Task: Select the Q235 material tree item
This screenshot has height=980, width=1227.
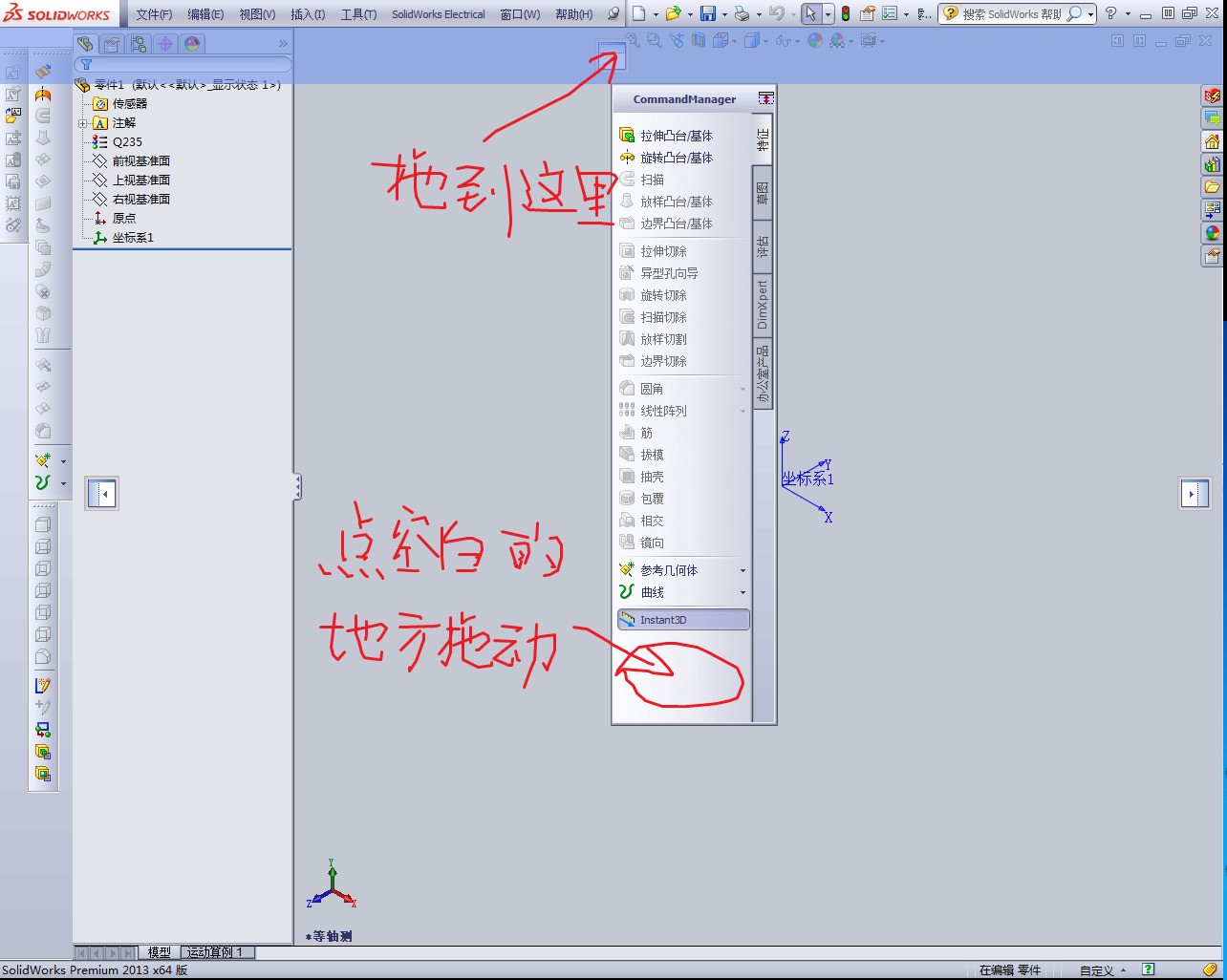Action: coord(118,141)
